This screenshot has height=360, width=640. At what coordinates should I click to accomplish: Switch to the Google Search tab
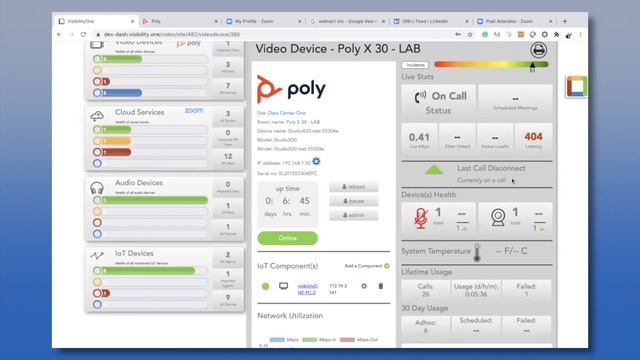click(348, 21)
